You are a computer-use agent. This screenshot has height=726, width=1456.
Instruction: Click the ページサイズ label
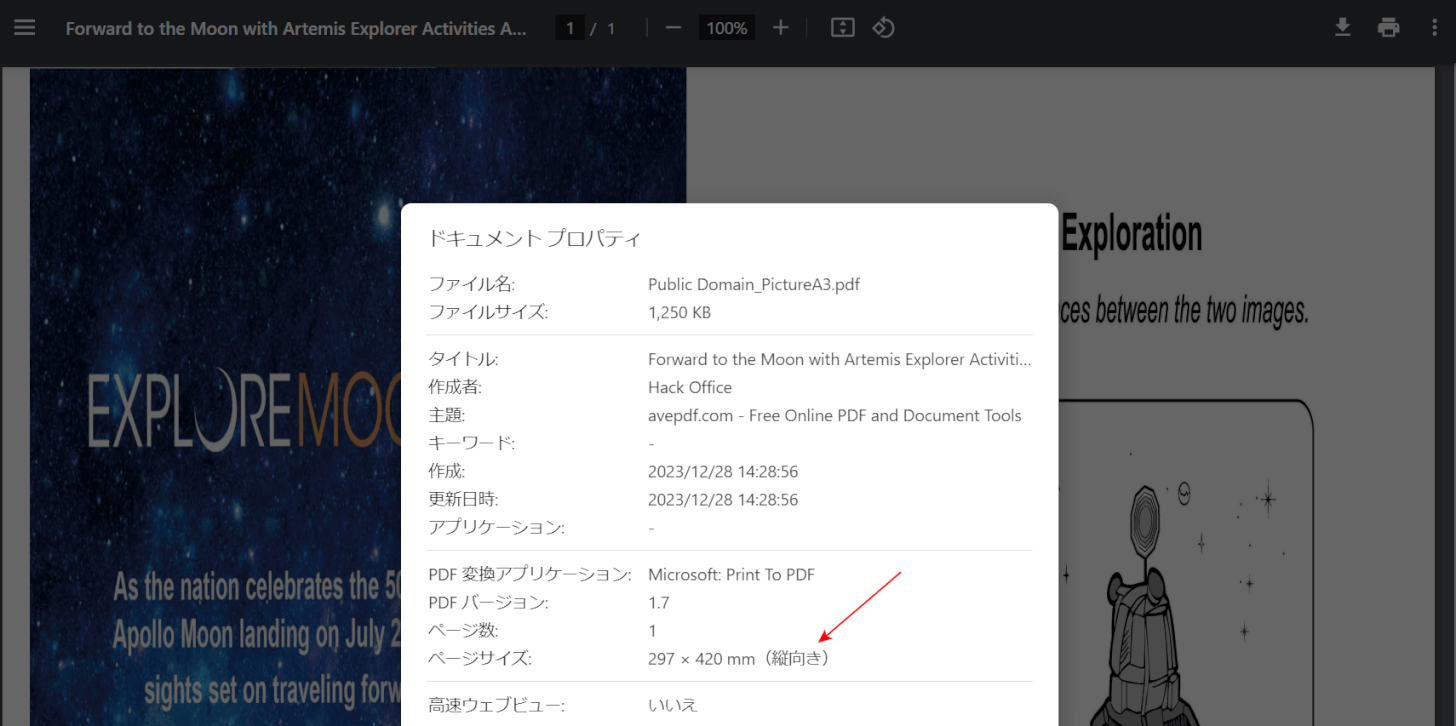(480, 658)
